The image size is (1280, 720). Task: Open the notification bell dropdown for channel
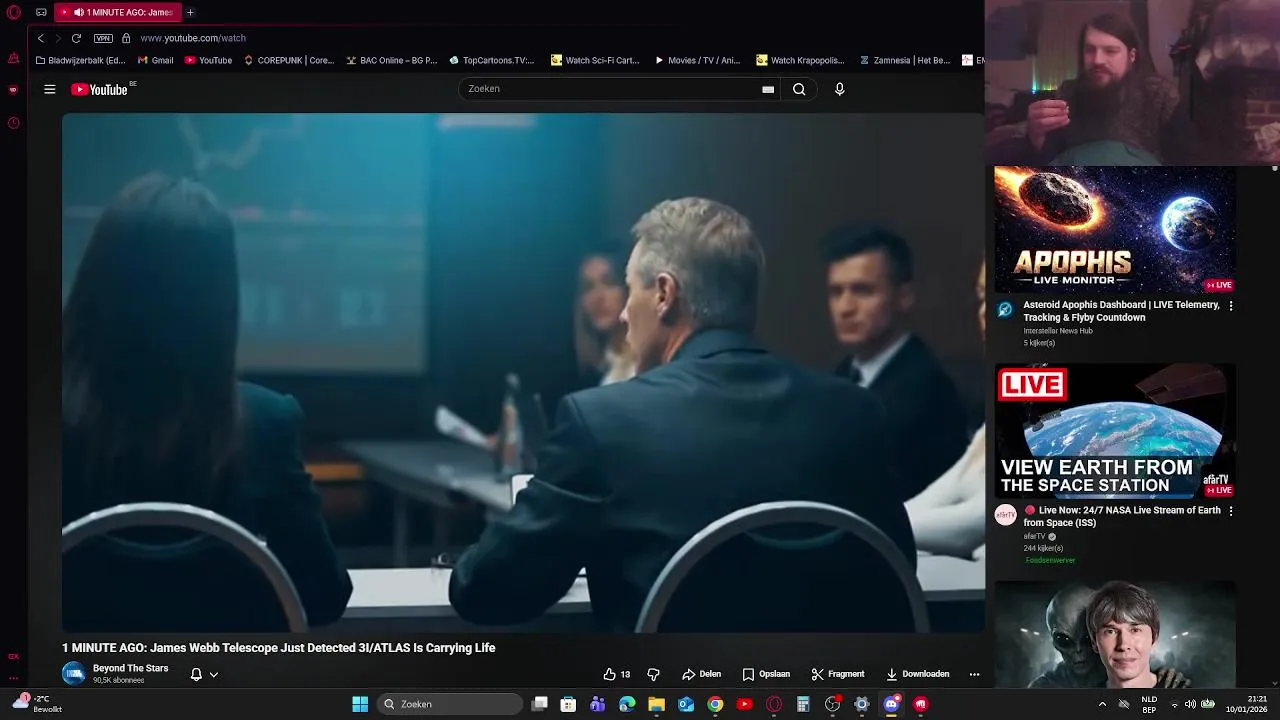[204, 674]
